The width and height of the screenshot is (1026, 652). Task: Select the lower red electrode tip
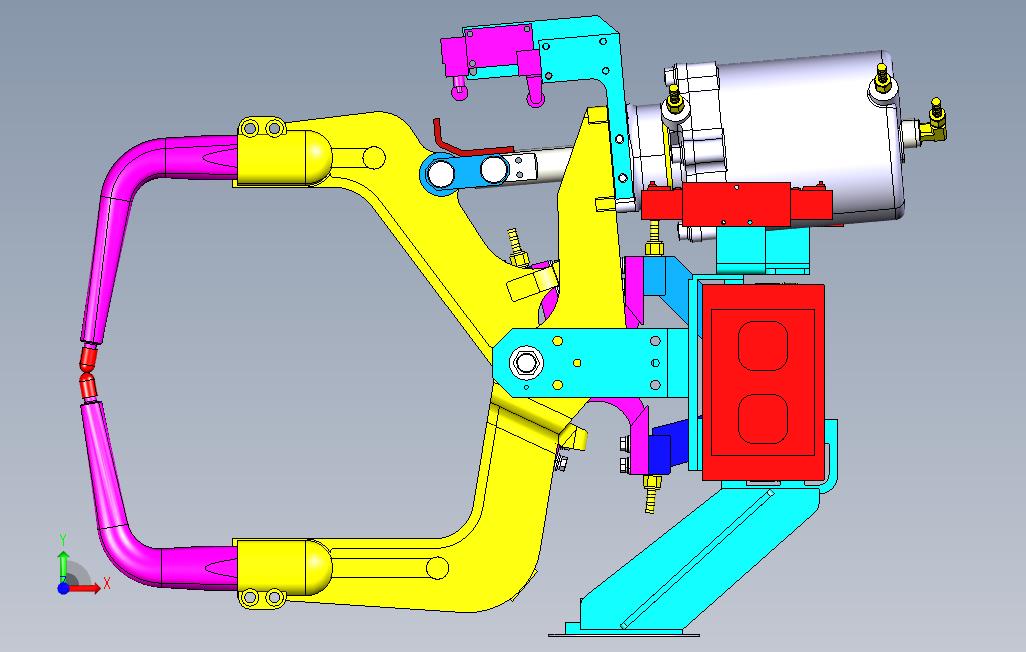(88, 385)
